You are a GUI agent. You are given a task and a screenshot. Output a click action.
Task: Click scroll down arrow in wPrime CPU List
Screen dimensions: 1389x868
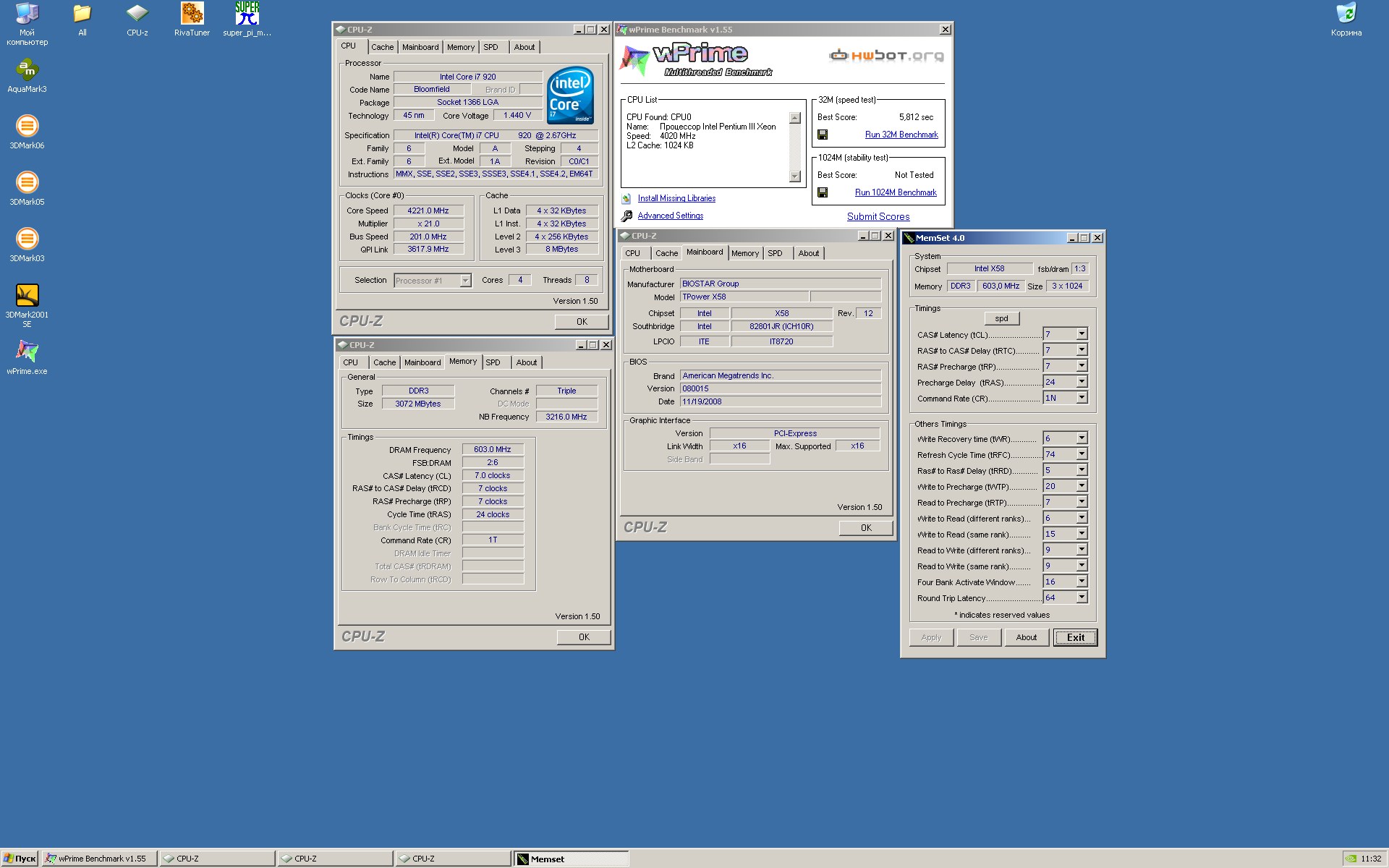(794, 176)
